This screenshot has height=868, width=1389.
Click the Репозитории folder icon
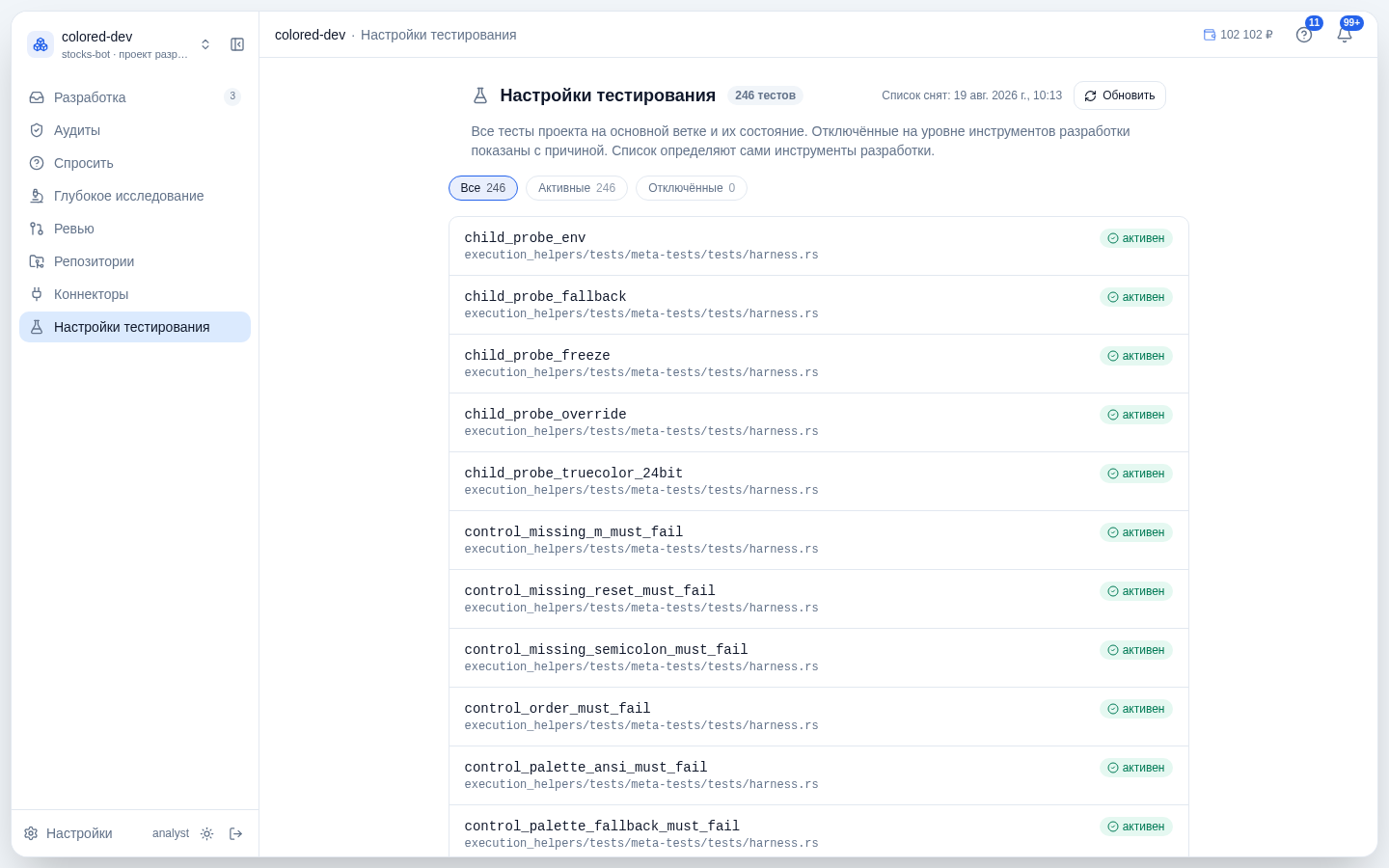coord(37,261)
